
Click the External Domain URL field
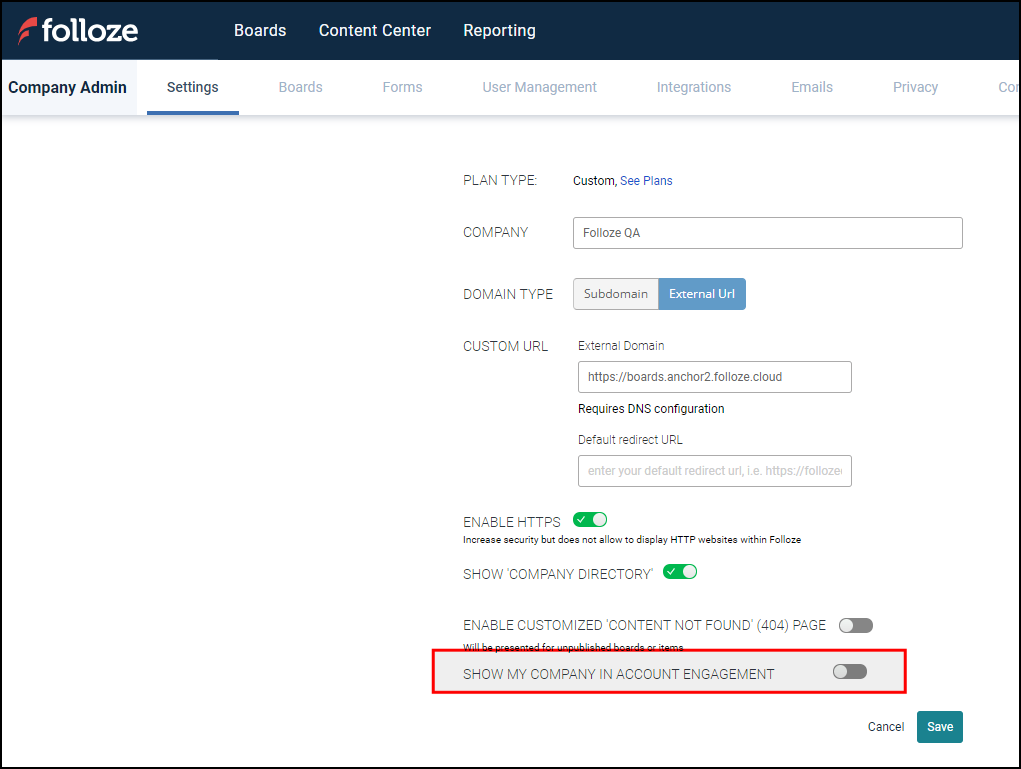pyautogui.click(x=714, y=377)
